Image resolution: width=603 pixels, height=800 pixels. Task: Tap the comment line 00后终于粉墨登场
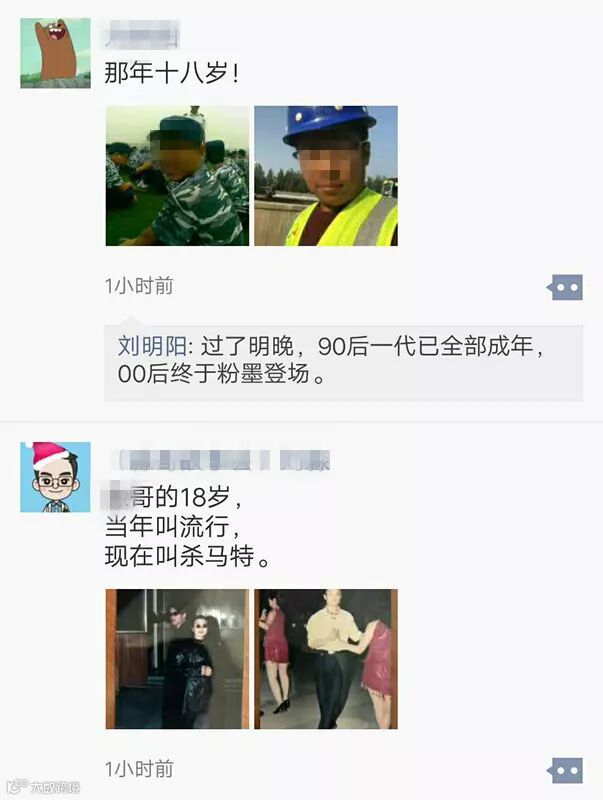(x=221, y=374)
